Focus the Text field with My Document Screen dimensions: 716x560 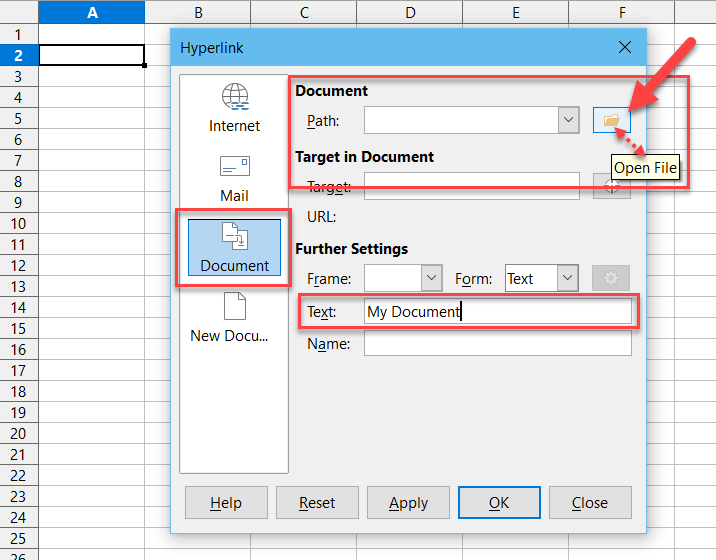click(x=498, y=312)
